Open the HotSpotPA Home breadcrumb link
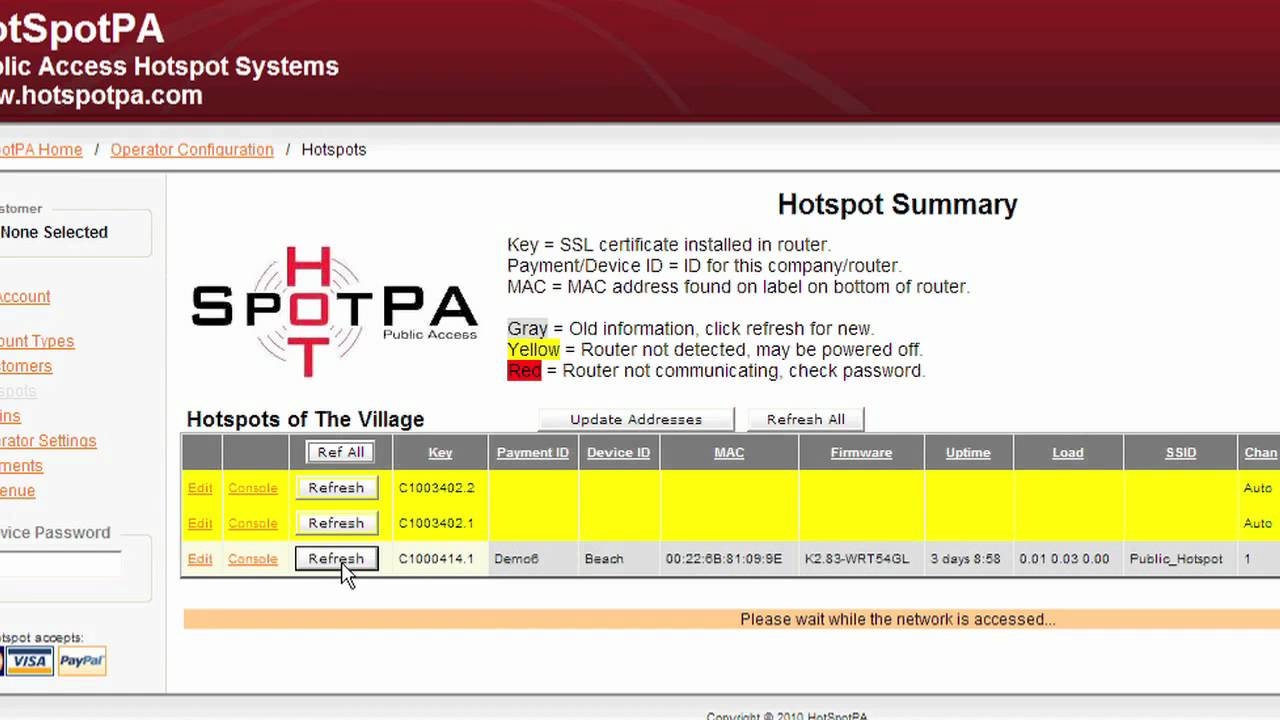 click(41, 149)
